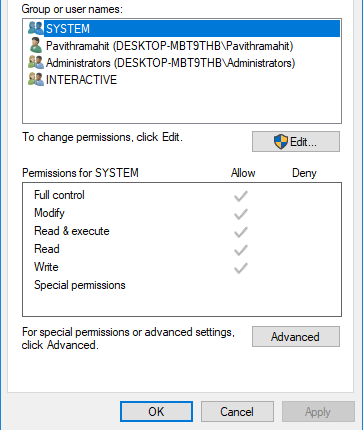Click the shield icon on Edit button
The height and width of the screenshot is (430, 363).
point(281,142)
